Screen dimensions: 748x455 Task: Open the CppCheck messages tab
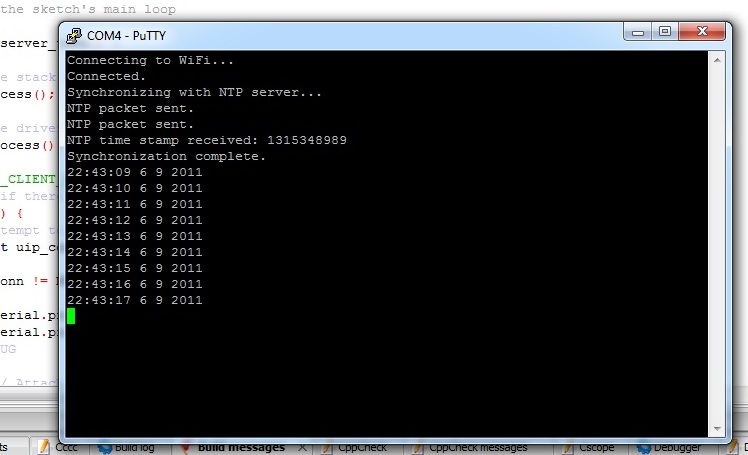coord(477,447)
